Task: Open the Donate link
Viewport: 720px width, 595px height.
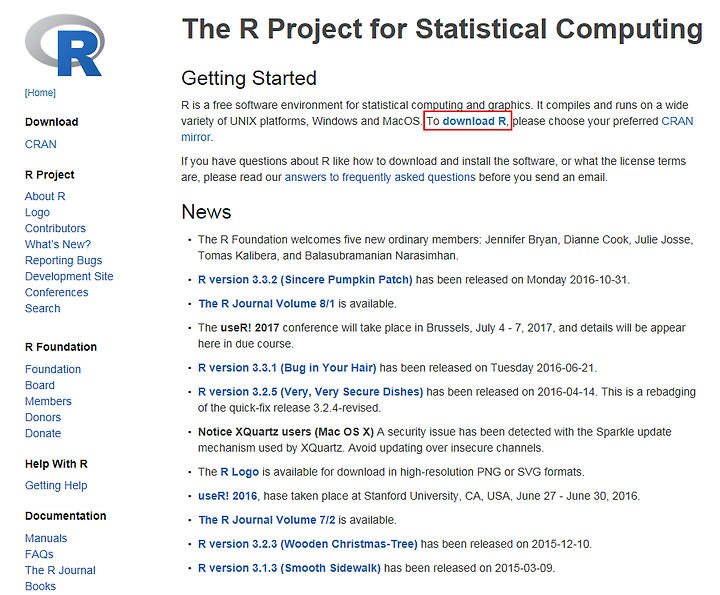Action: click(43, 433)
